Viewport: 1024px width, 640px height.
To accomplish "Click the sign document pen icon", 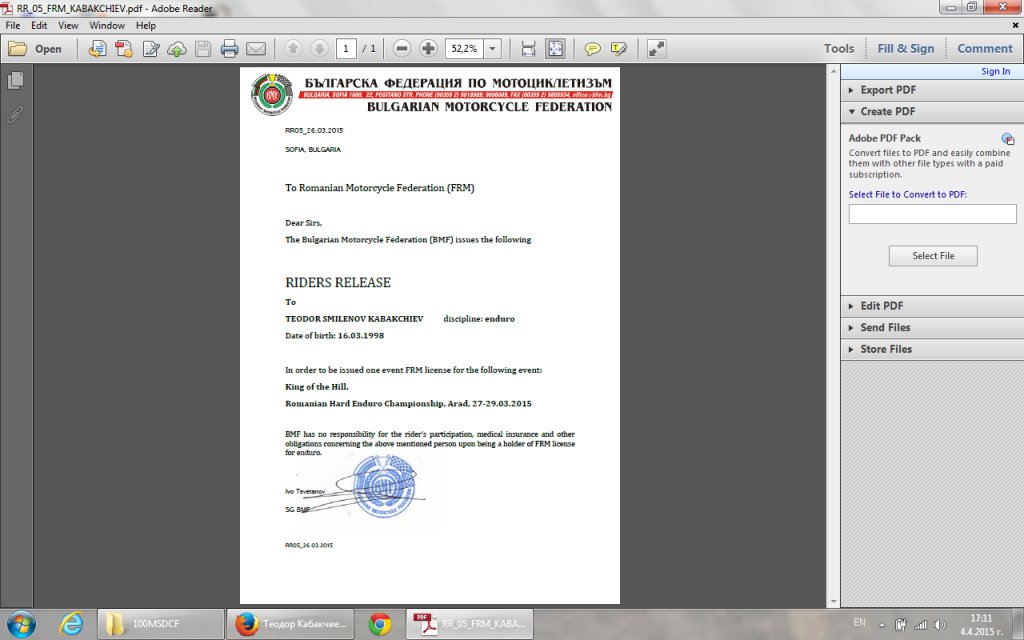I will point(151,49).
